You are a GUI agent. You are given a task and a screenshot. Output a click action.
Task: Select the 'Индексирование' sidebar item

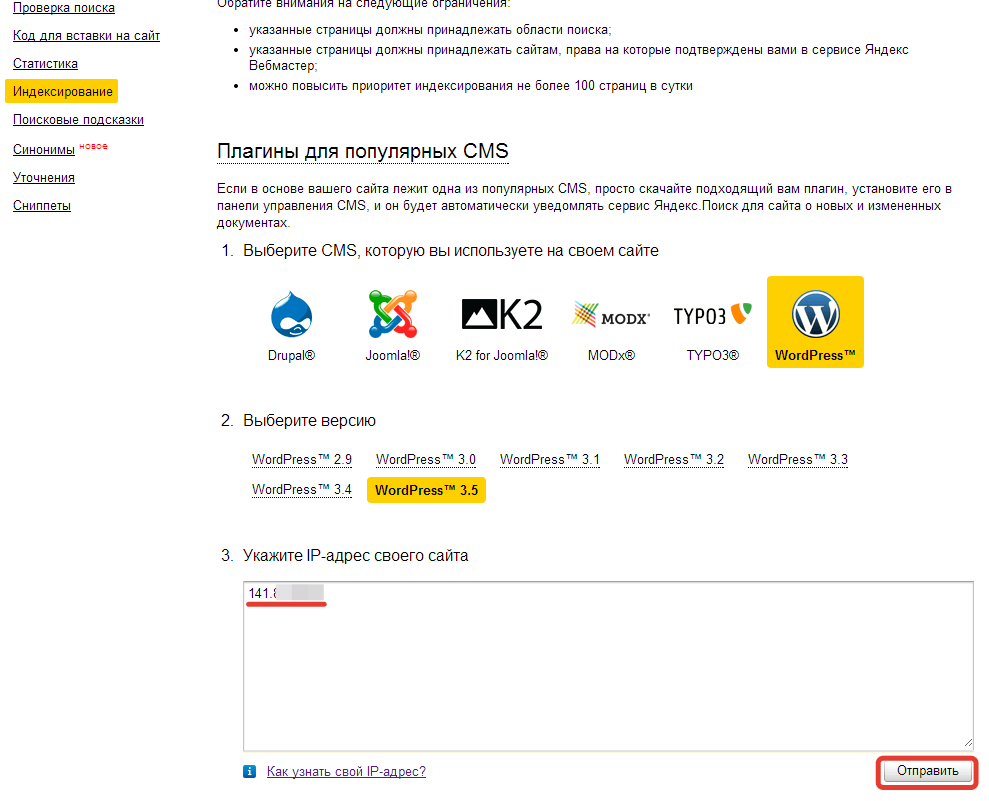pyautogui.click(x=62, y=91)
